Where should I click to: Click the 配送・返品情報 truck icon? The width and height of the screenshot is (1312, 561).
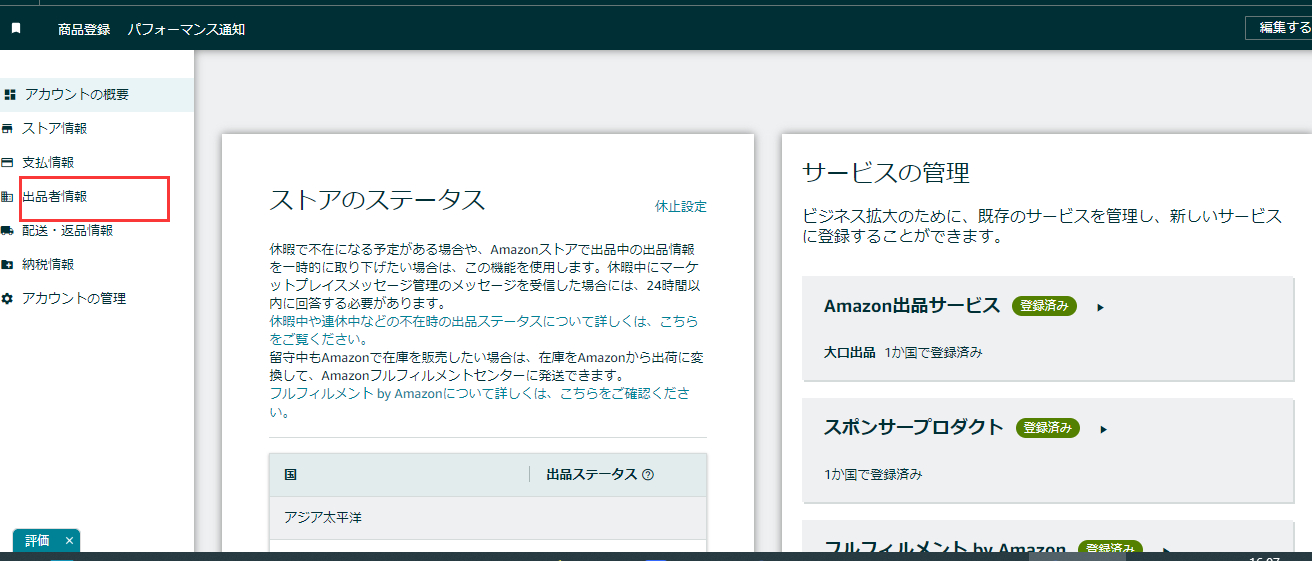pos(8,231)
